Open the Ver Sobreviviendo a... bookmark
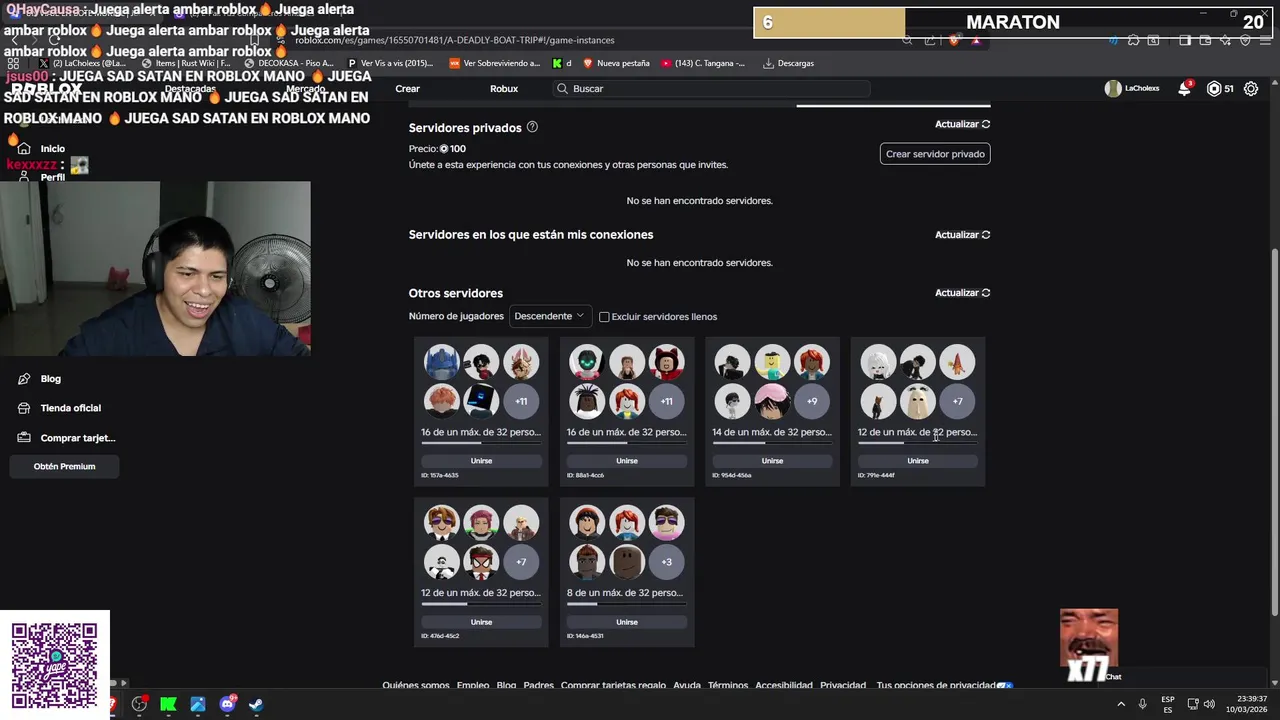This screenshot has height=720, width=1280. pyautogui.click(x=495, y=63)
